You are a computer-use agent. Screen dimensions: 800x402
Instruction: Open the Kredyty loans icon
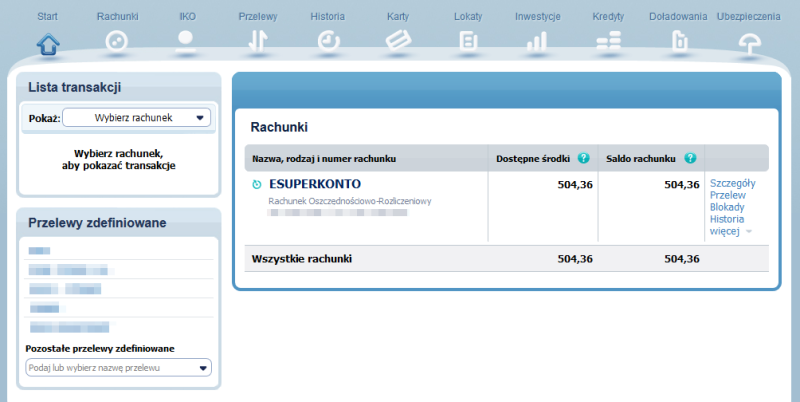pyautogui.click(x=609, y=40)
